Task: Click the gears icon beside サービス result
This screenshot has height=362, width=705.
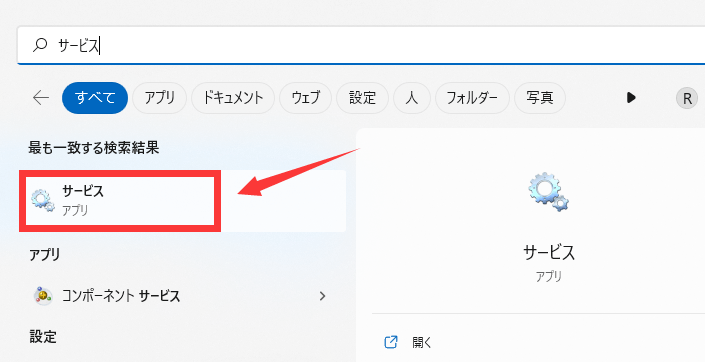Action: [x=43, y=201]
